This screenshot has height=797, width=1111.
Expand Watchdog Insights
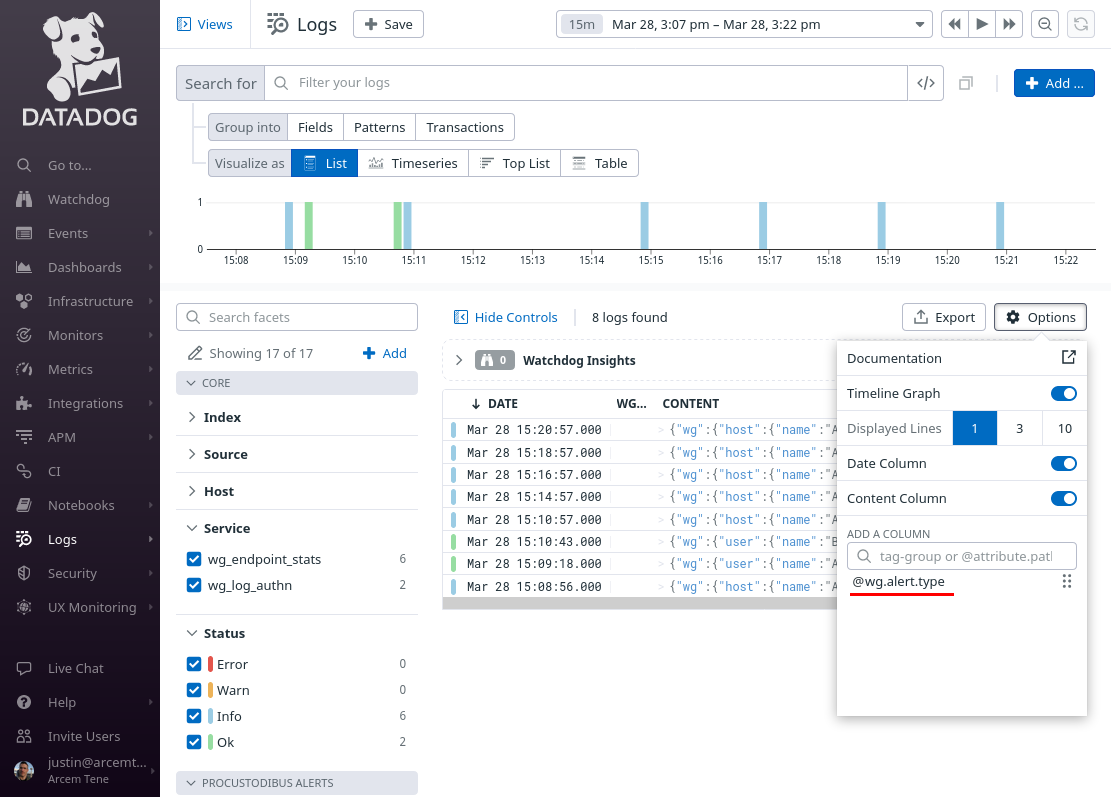point(459,360)
